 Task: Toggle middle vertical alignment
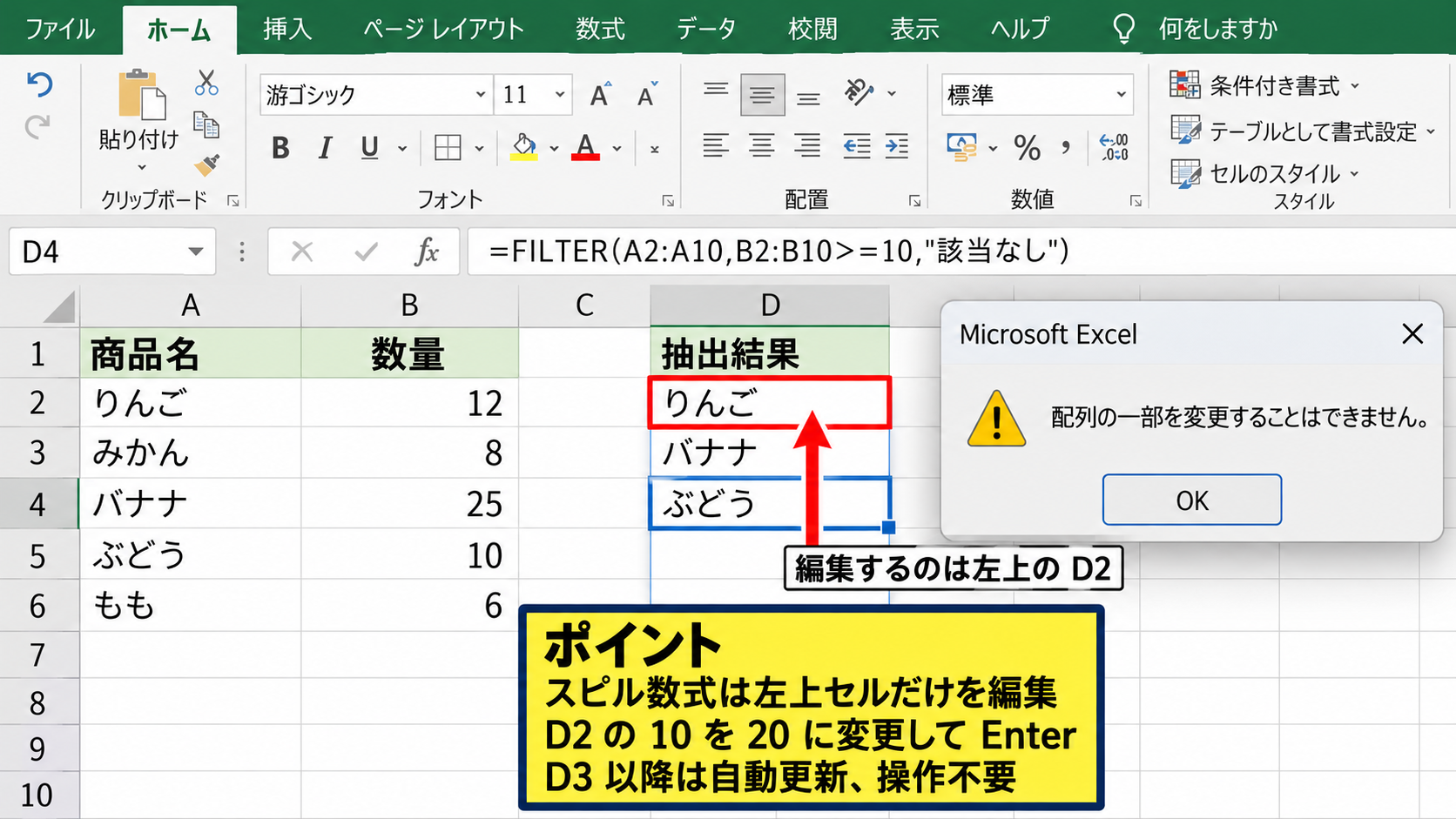point(762,95)
